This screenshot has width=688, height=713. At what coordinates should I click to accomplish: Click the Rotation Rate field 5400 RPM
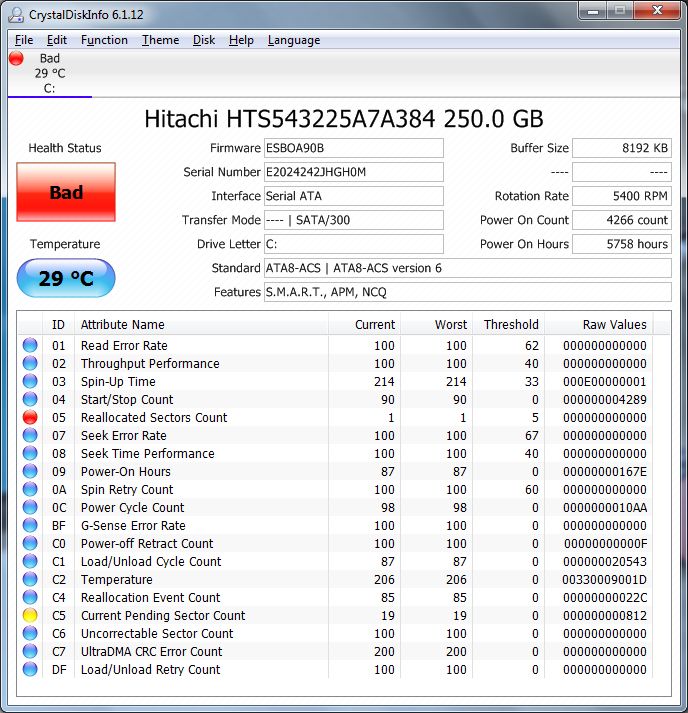pos(622,196)
